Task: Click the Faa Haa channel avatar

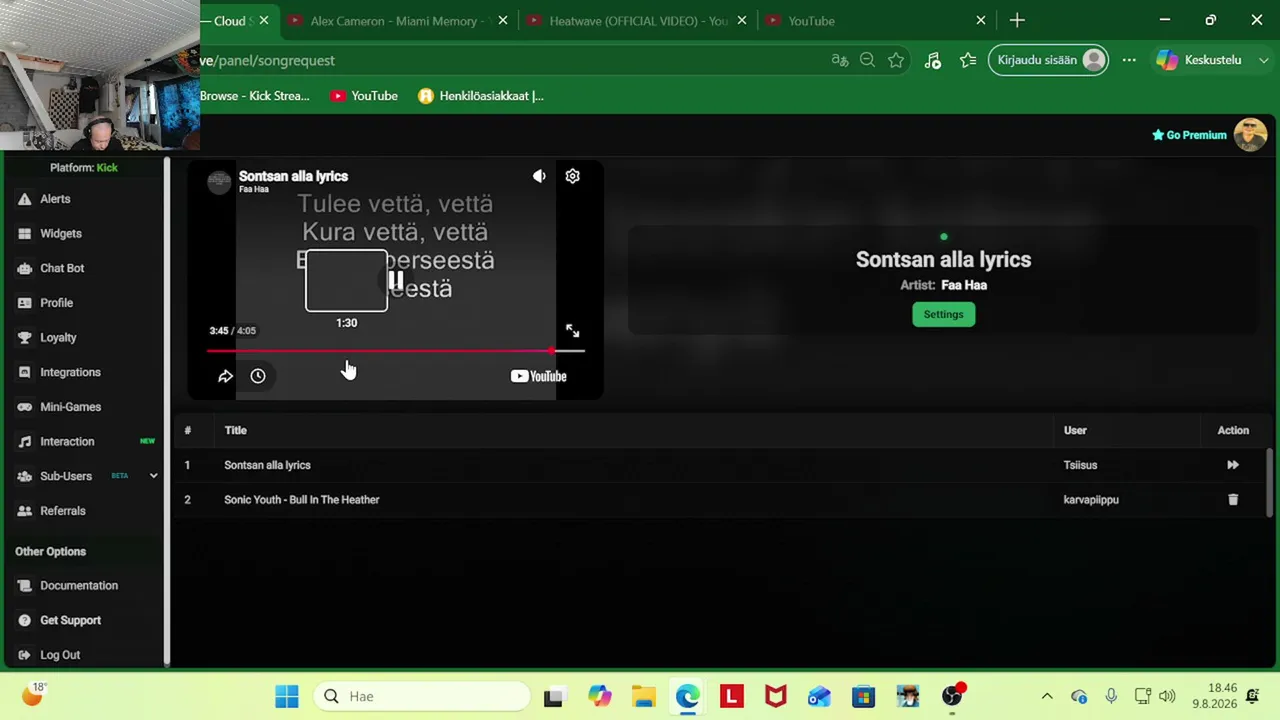Action: 219,181
